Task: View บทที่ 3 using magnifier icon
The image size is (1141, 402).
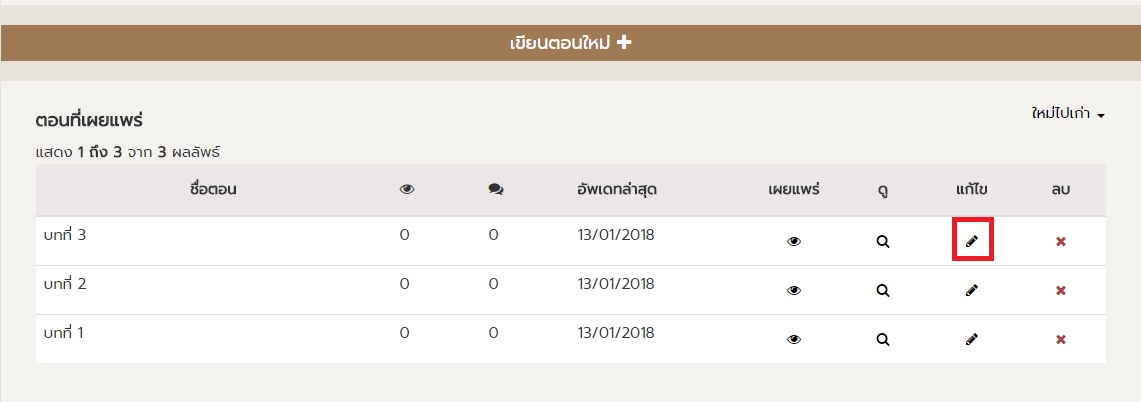Action: click(x=883, y=241)
